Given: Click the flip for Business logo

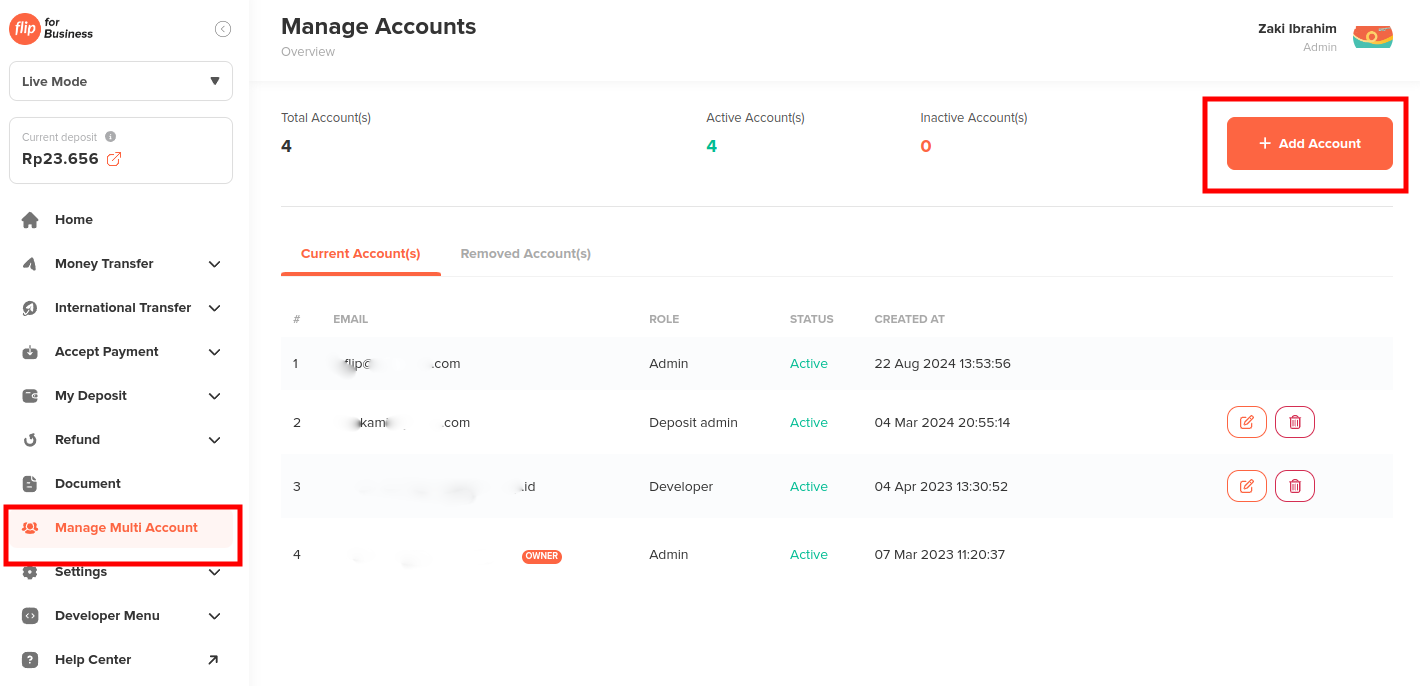Looking at the screenshot, I should tap(50, 29).
